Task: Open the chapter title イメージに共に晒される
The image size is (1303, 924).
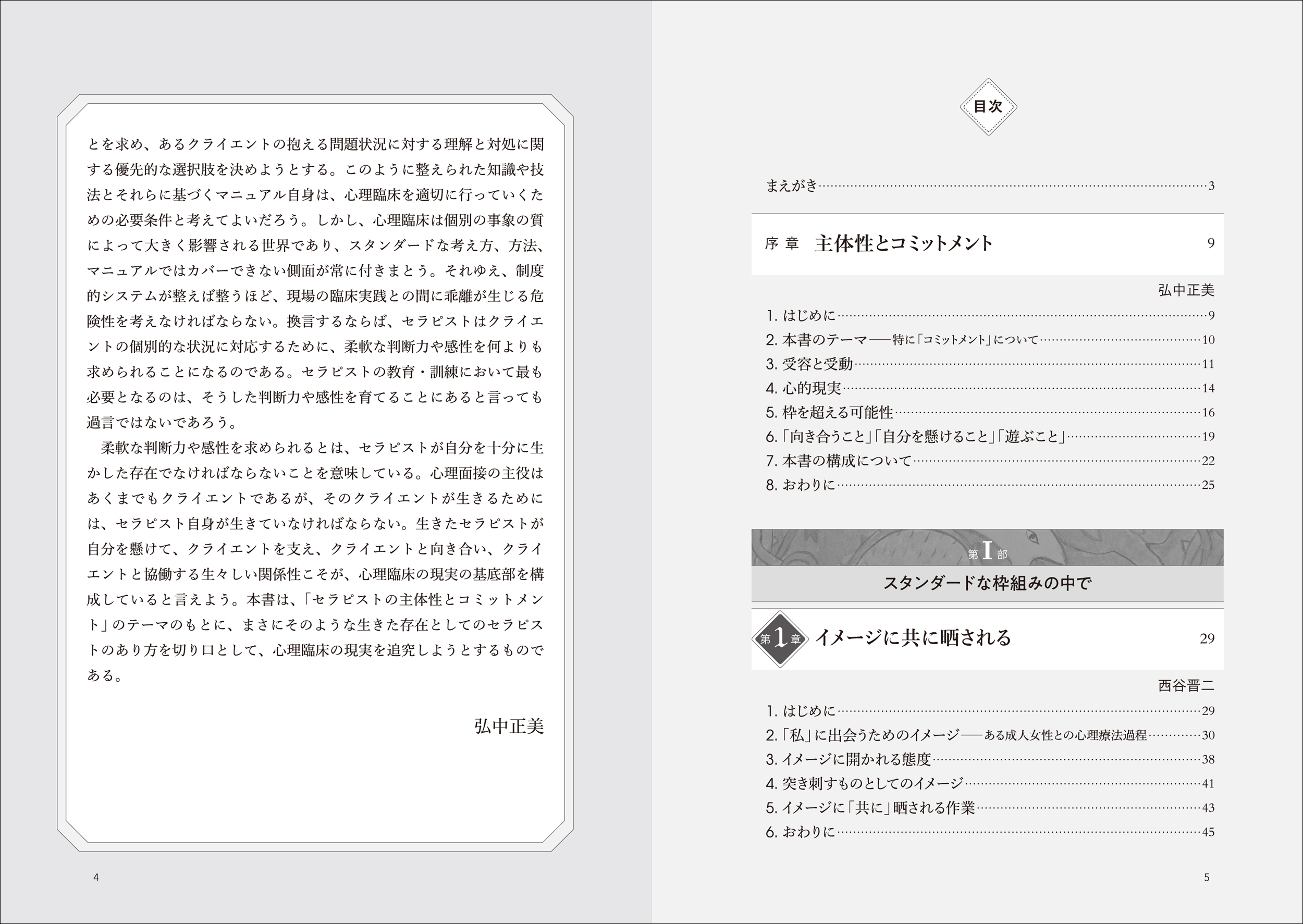Action: pyautogui.click(x=913, y=638)
